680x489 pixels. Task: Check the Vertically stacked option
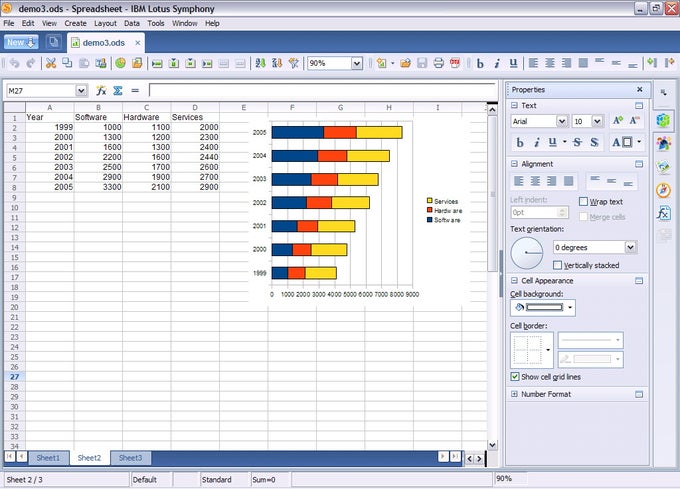tap(558, 265)
